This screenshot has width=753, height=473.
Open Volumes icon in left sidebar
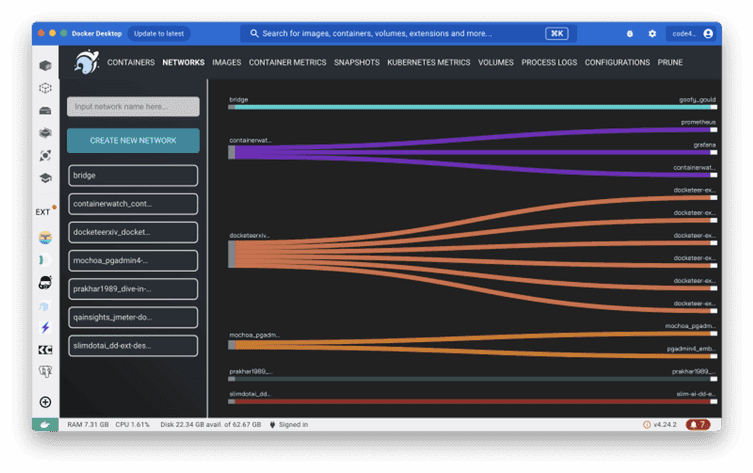click(45, 111)
